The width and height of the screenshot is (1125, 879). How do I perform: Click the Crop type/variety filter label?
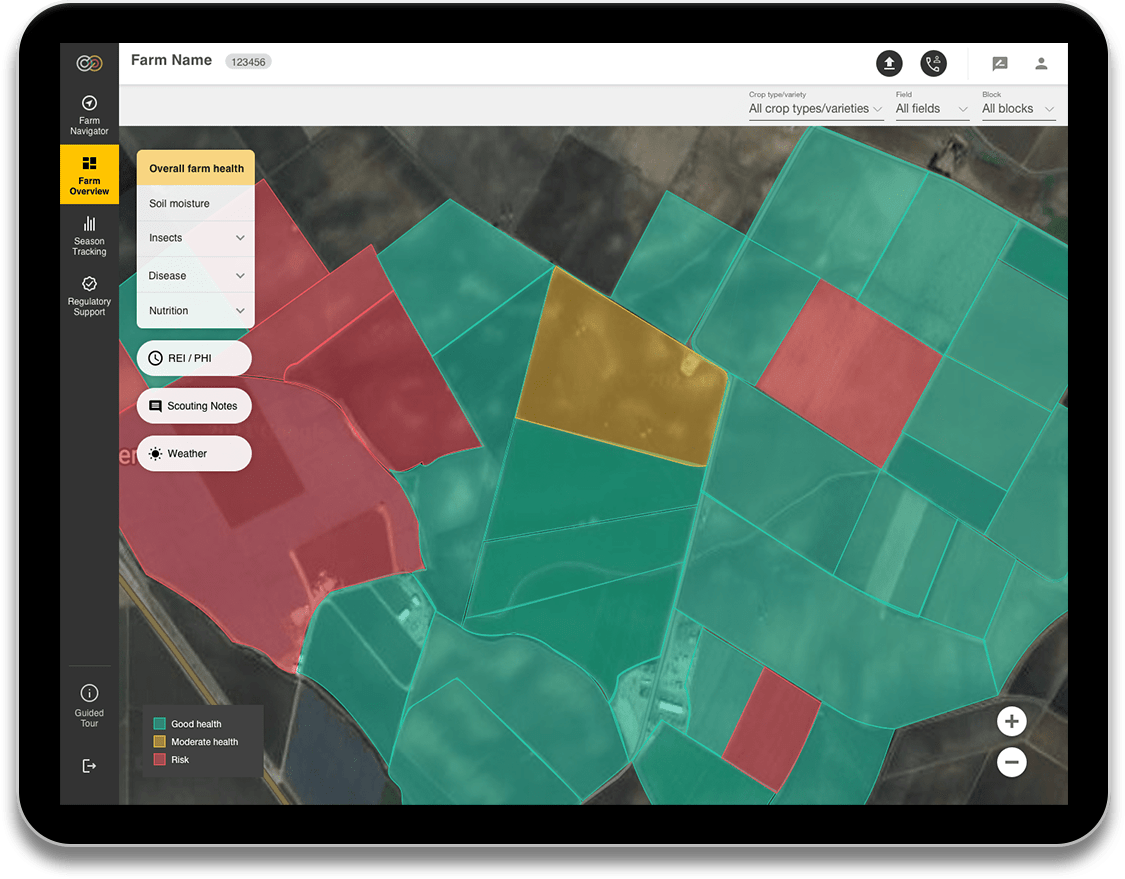pyautogui.click(x=777, y=94)
